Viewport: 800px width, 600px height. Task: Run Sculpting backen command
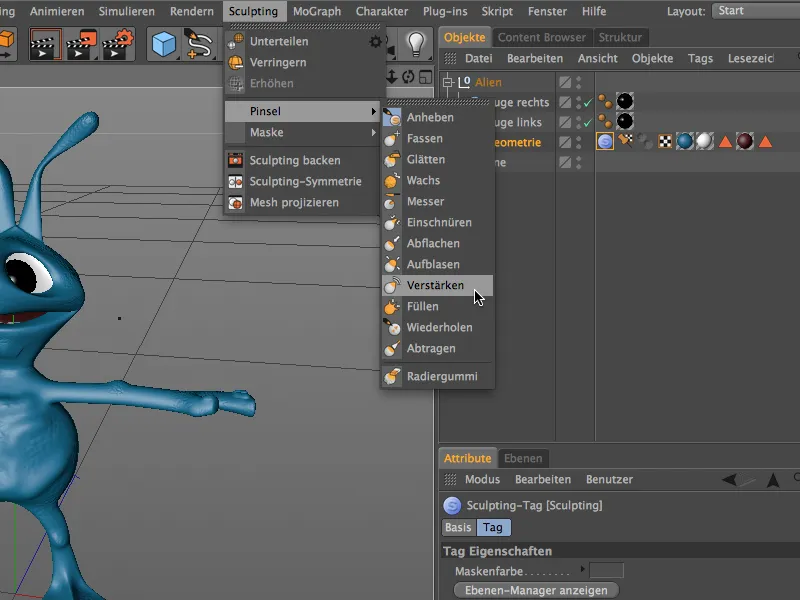pyautogui.click(x=304, y=160)
